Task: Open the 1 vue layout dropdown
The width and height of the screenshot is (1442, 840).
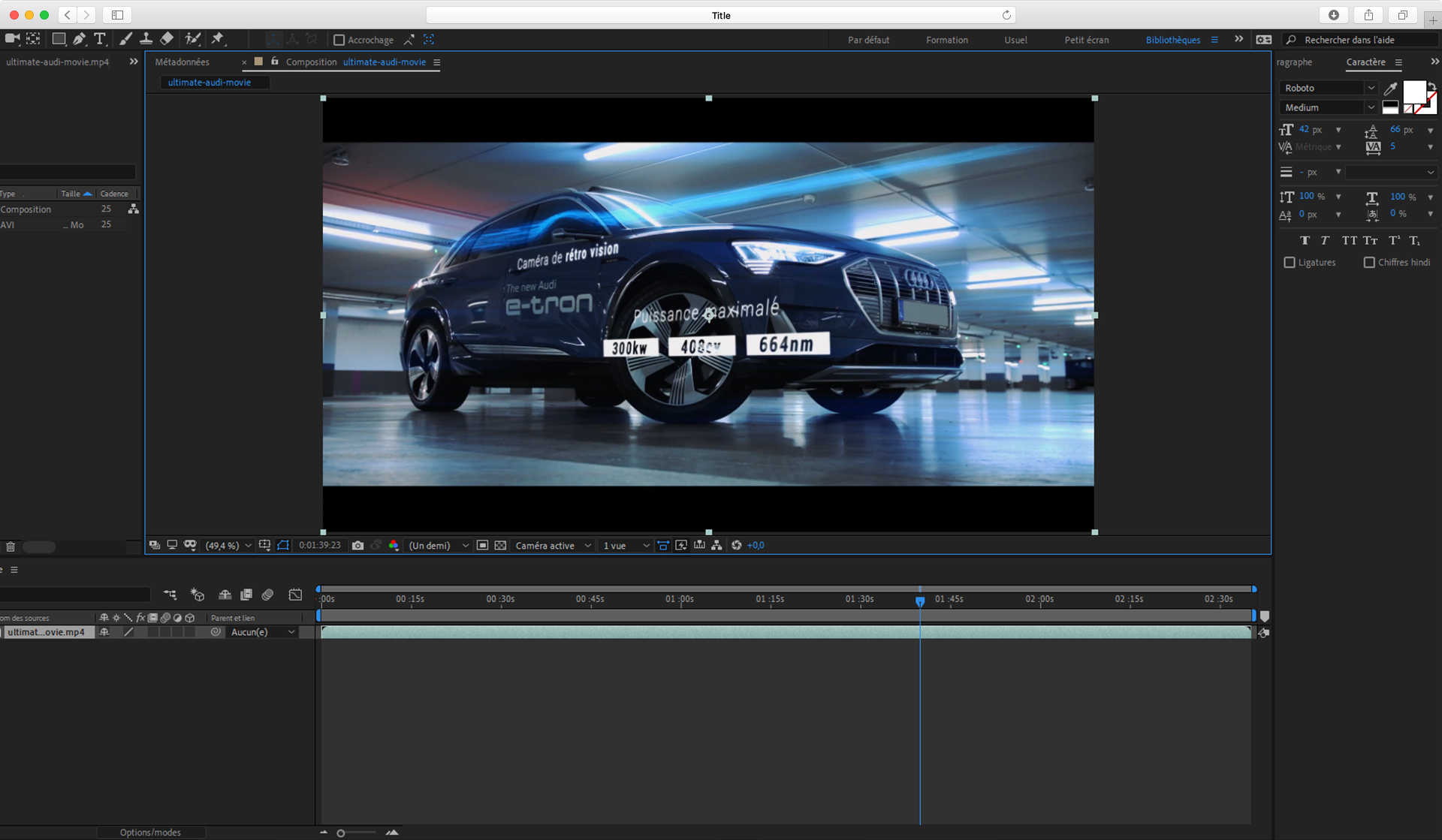Action: point(626,546)
